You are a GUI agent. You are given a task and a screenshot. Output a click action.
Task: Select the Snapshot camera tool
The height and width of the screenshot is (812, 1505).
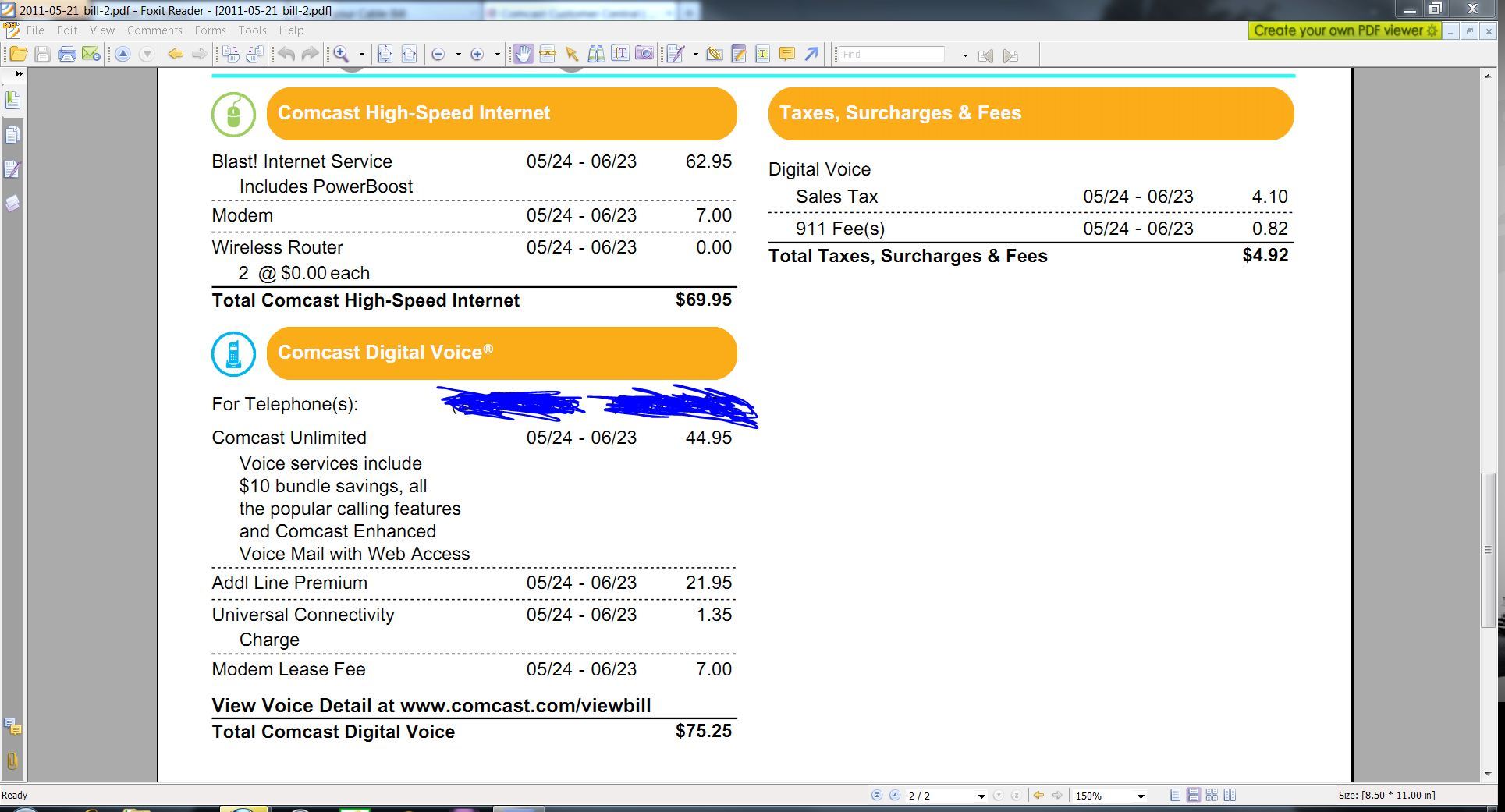(644, 54)
